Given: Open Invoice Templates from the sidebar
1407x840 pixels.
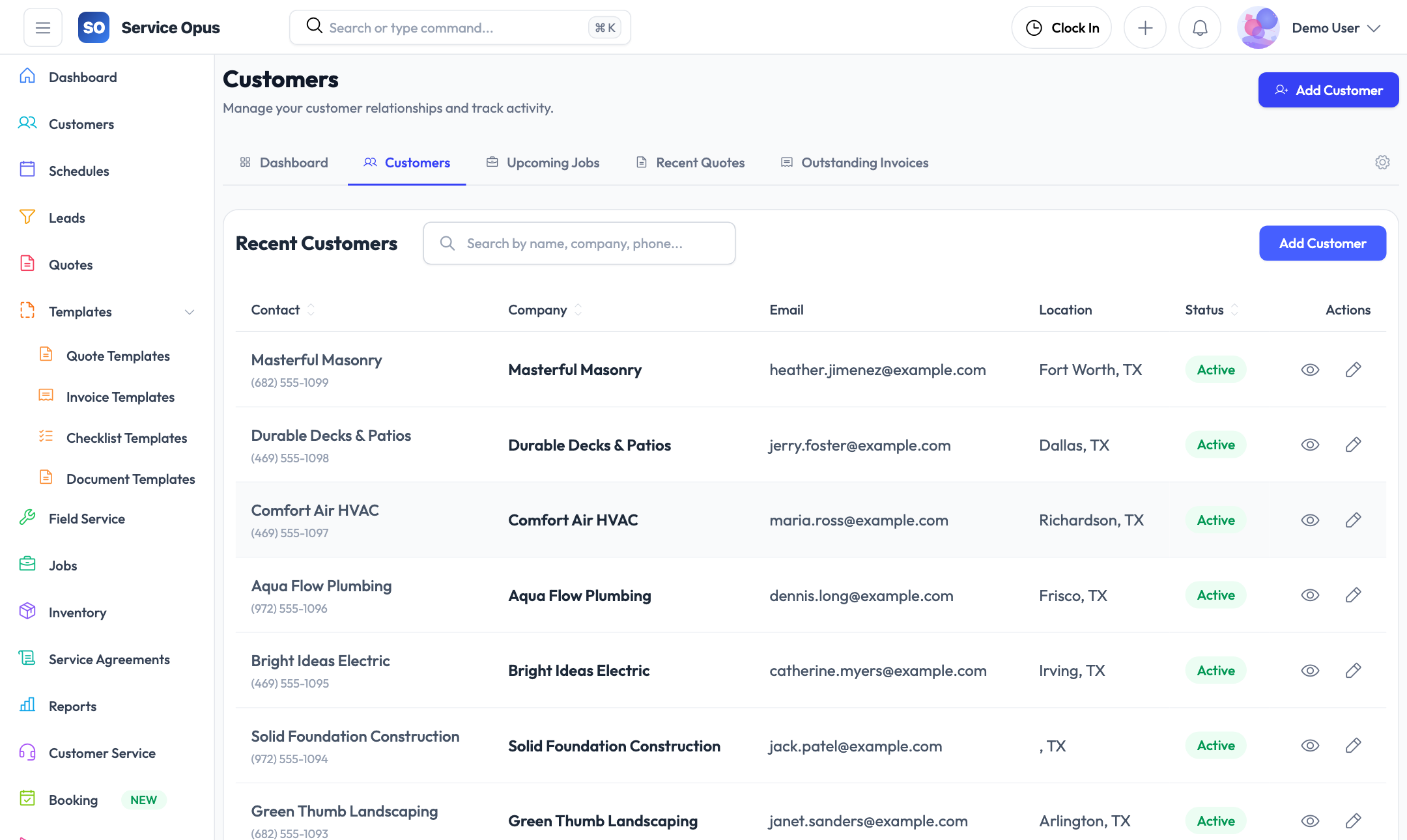Looking at the screenshot, I should point(119,397).
